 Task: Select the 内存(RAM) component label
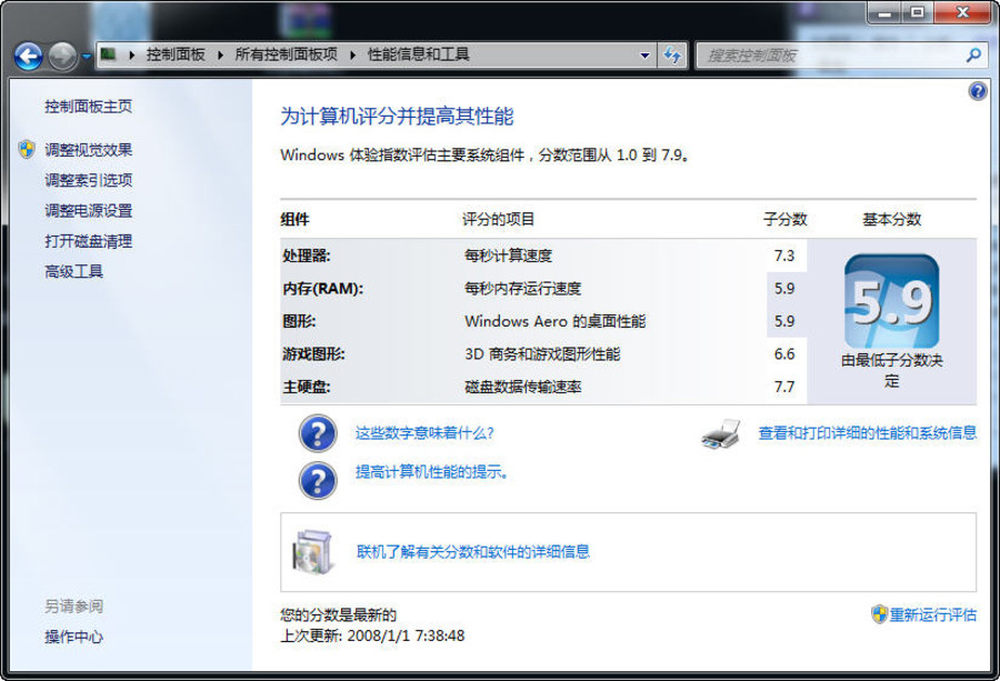(323, 289)
